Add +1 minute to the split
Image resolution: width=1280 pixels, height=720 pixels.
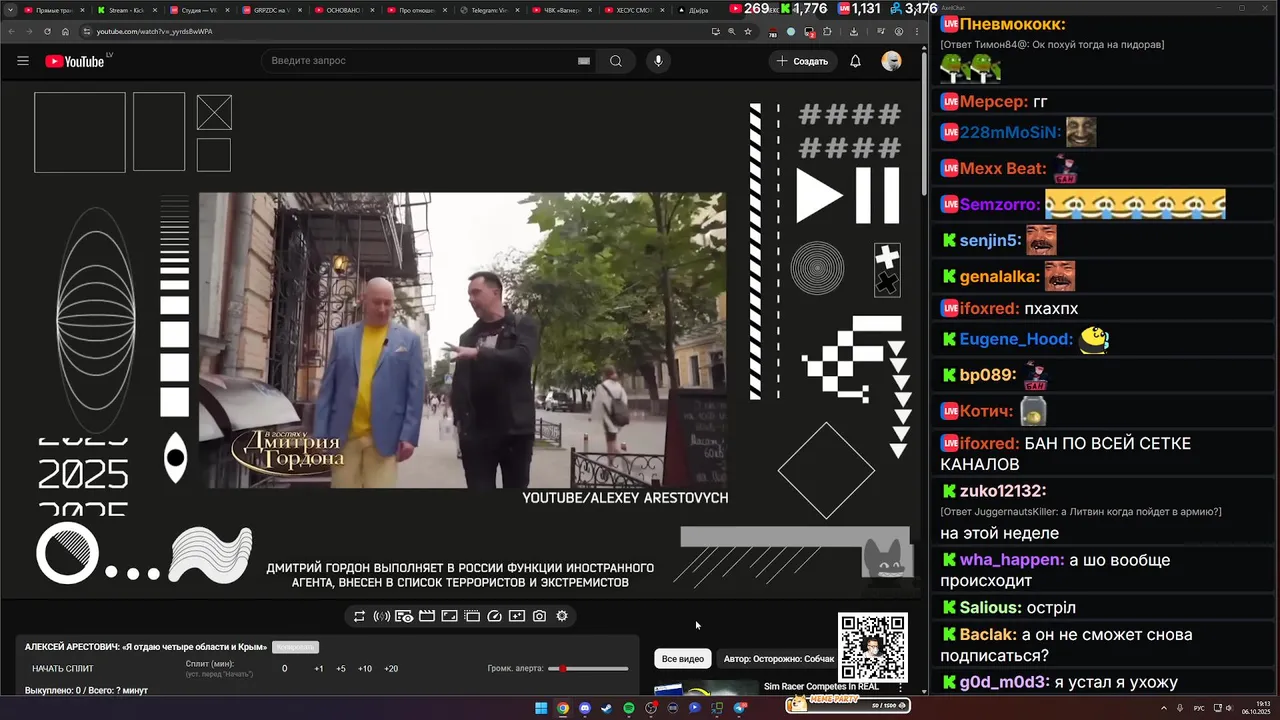(x=319, y=669)
